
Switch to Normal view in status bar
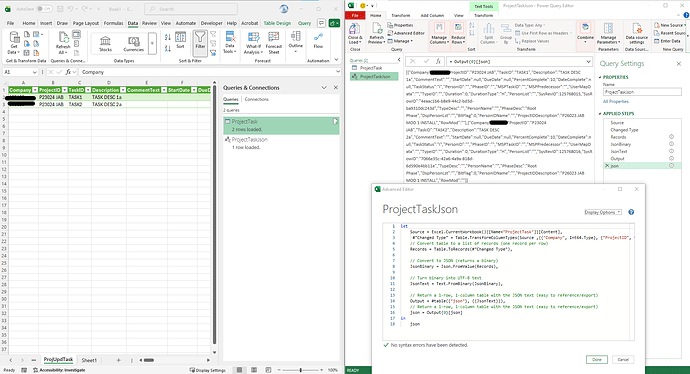(x=239, y=370)
